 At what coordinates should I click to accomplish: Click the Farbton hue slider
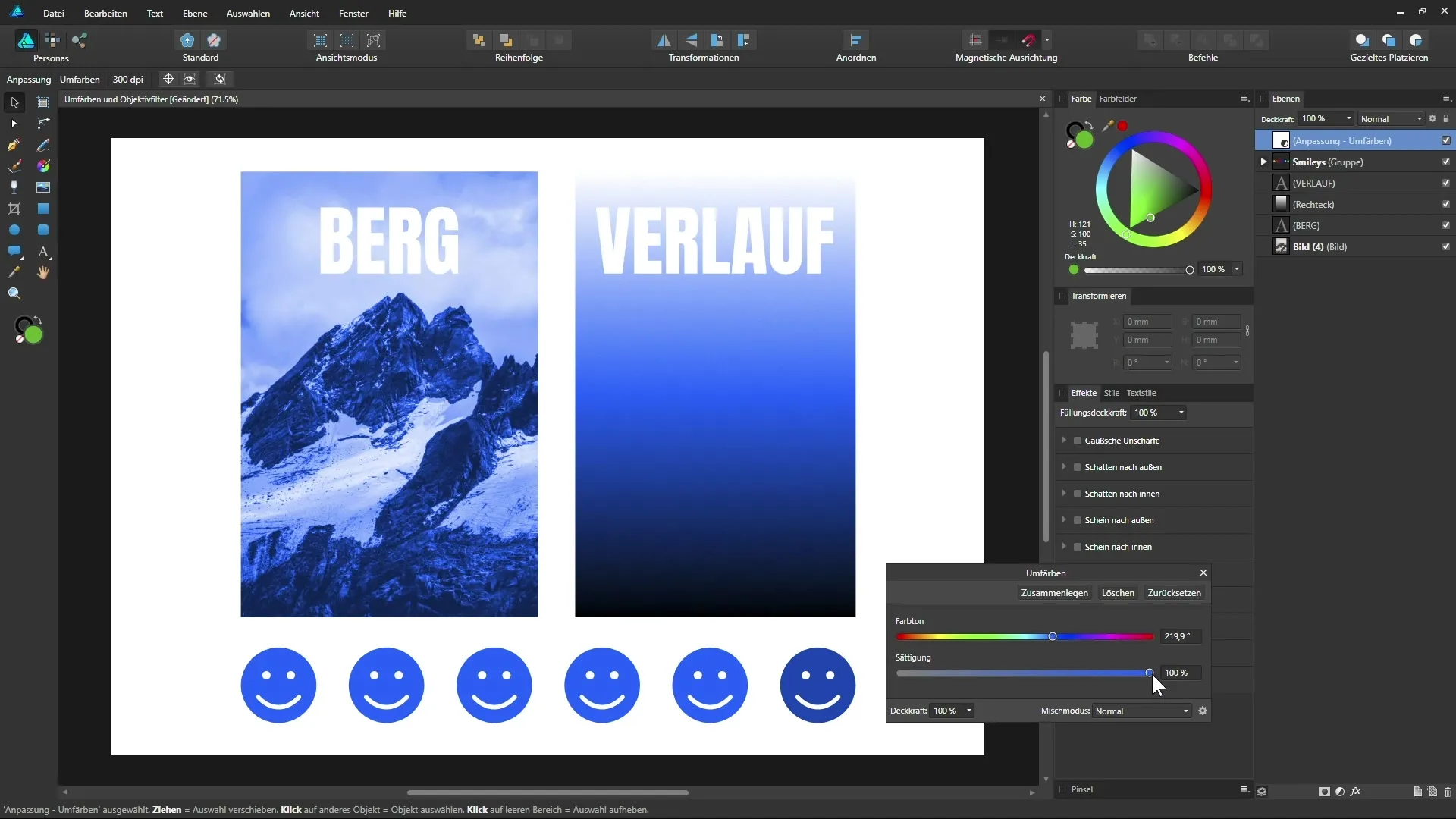point(1025,637)
